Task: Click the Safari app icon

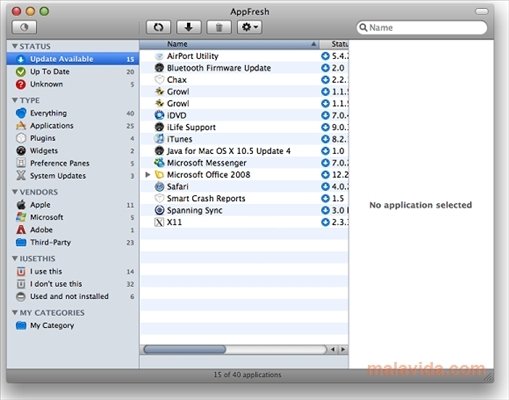Action: (159, 186)
